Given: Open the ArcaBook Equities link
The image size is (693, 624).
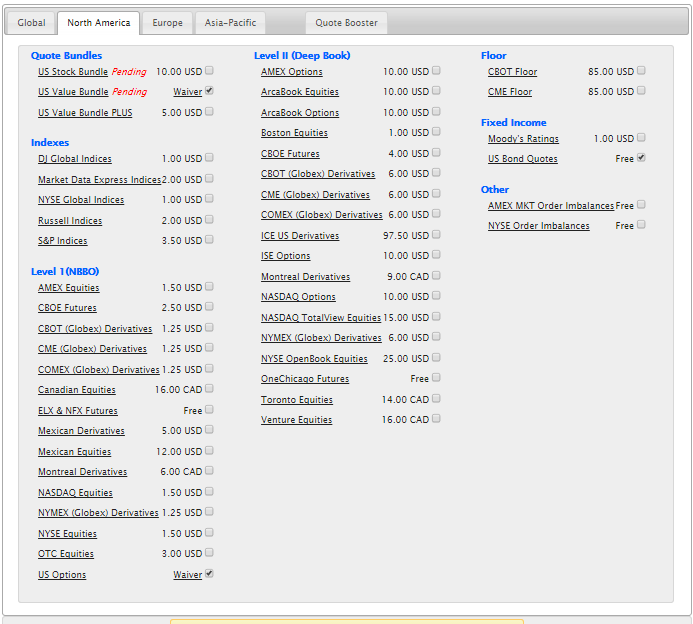Looking at the screenshot, I should (x=300, y=92).
